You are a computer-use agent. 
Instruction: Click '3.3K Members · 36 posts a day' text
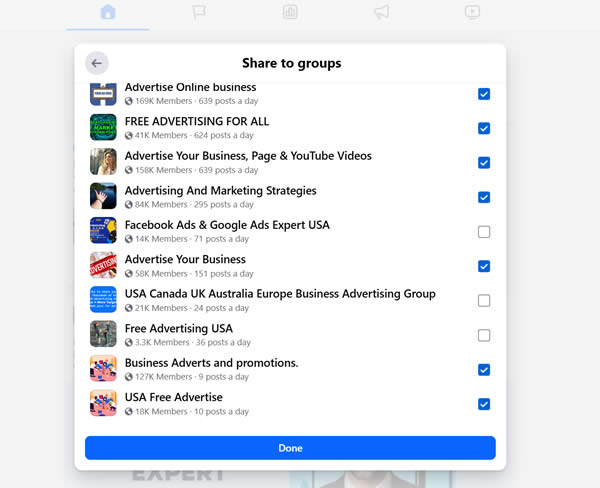tap(193, 343)
